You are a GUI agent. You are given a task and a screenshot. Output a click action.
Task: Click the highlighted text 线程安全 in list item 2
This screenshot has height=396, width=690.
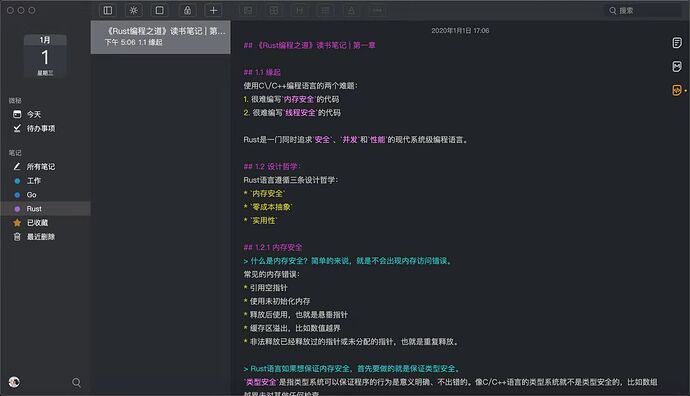click(301, 113)
